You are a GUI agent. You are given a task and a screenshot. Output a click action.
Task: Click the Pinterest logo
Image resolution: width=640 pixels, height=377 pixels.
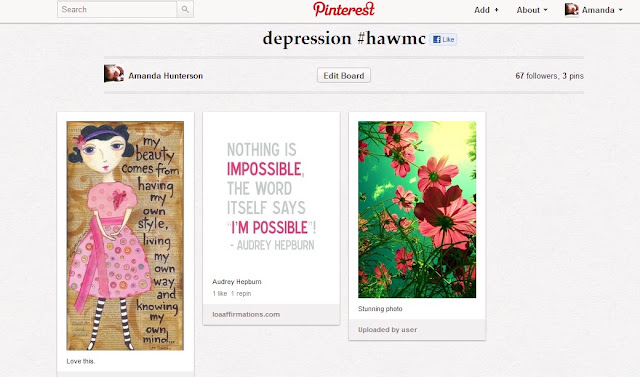pos(344,9)
